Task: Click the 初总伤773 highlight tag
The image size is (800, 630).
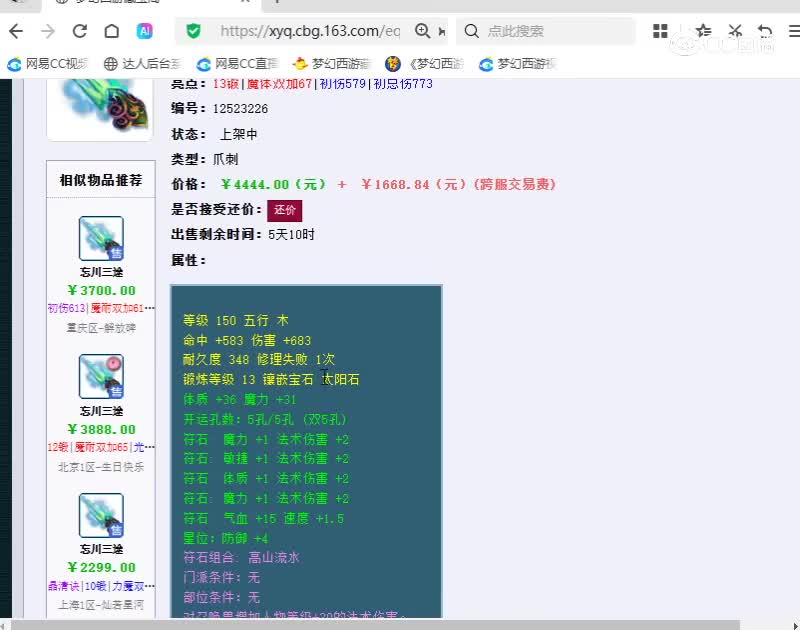Action: click(x=403, y=84)
